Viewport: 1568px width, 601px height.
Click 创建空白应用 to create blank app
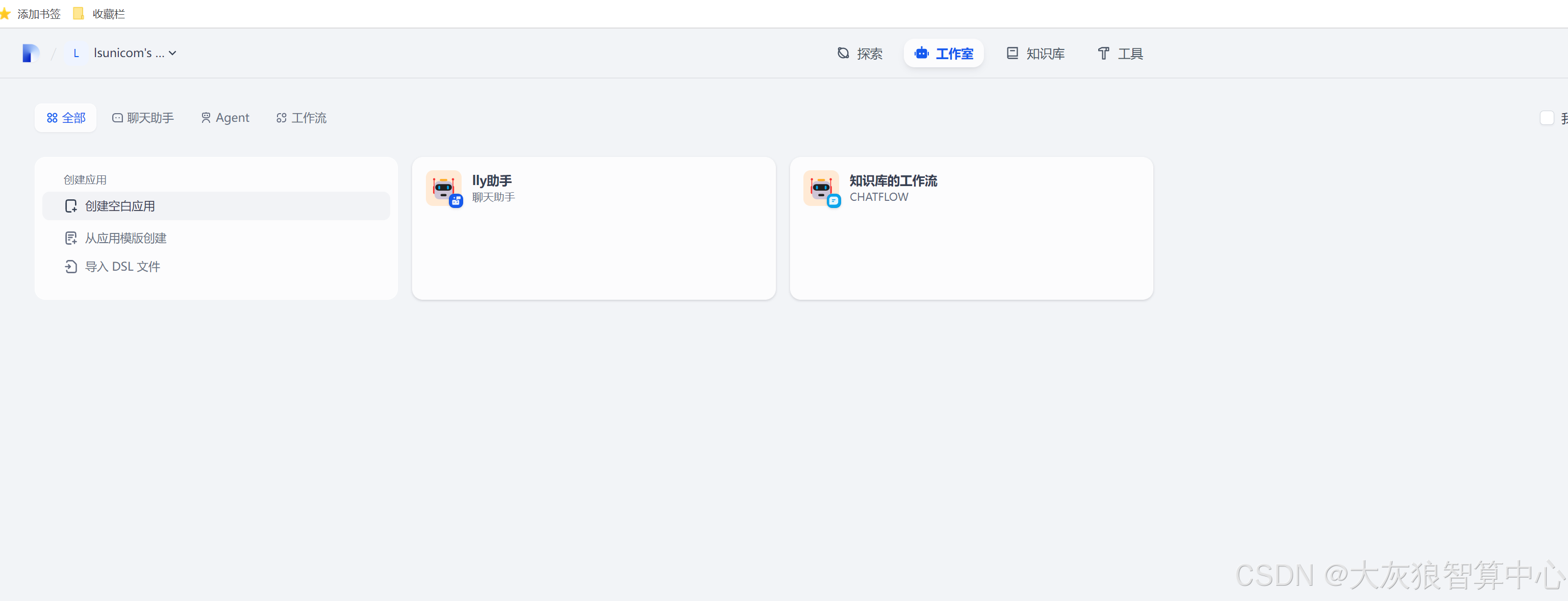click(120, 206)
